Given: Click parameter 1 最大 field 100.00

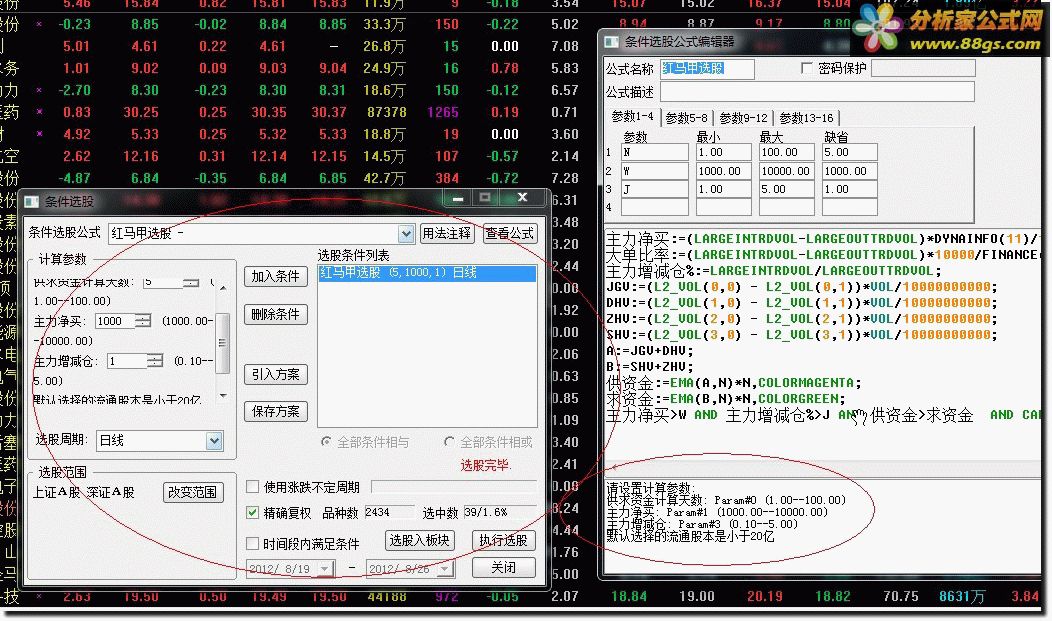Looking at the screenshot, I should coord(786,152).
